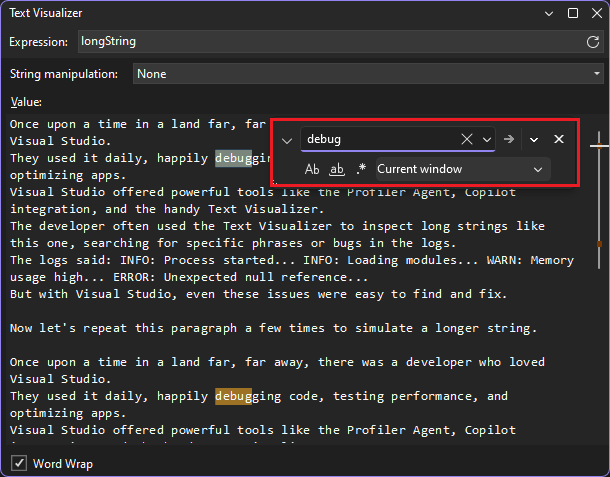
Task: Refresh the longString expression
Action: 592,42
